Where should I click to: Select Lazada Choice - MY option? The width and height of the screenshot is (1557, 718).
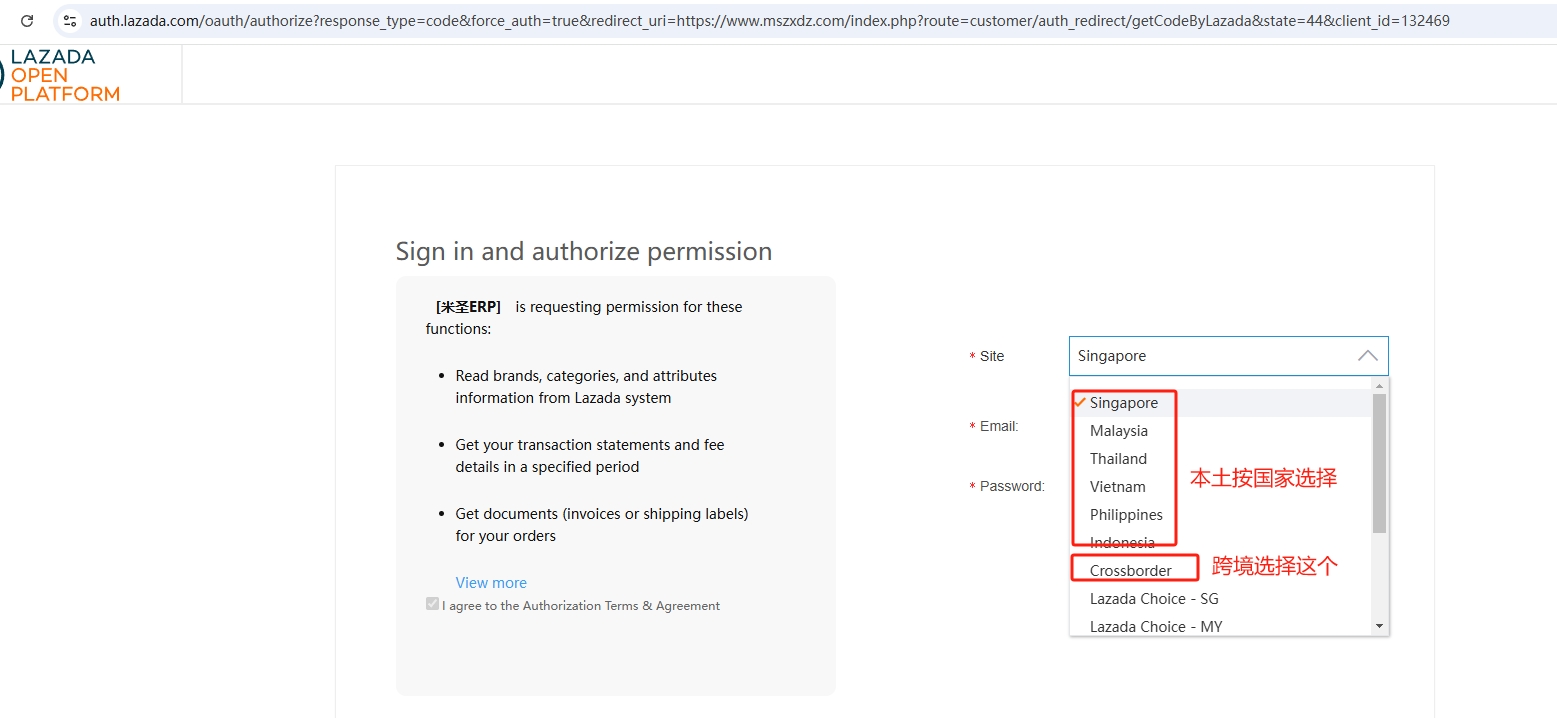click(1155, 626)
